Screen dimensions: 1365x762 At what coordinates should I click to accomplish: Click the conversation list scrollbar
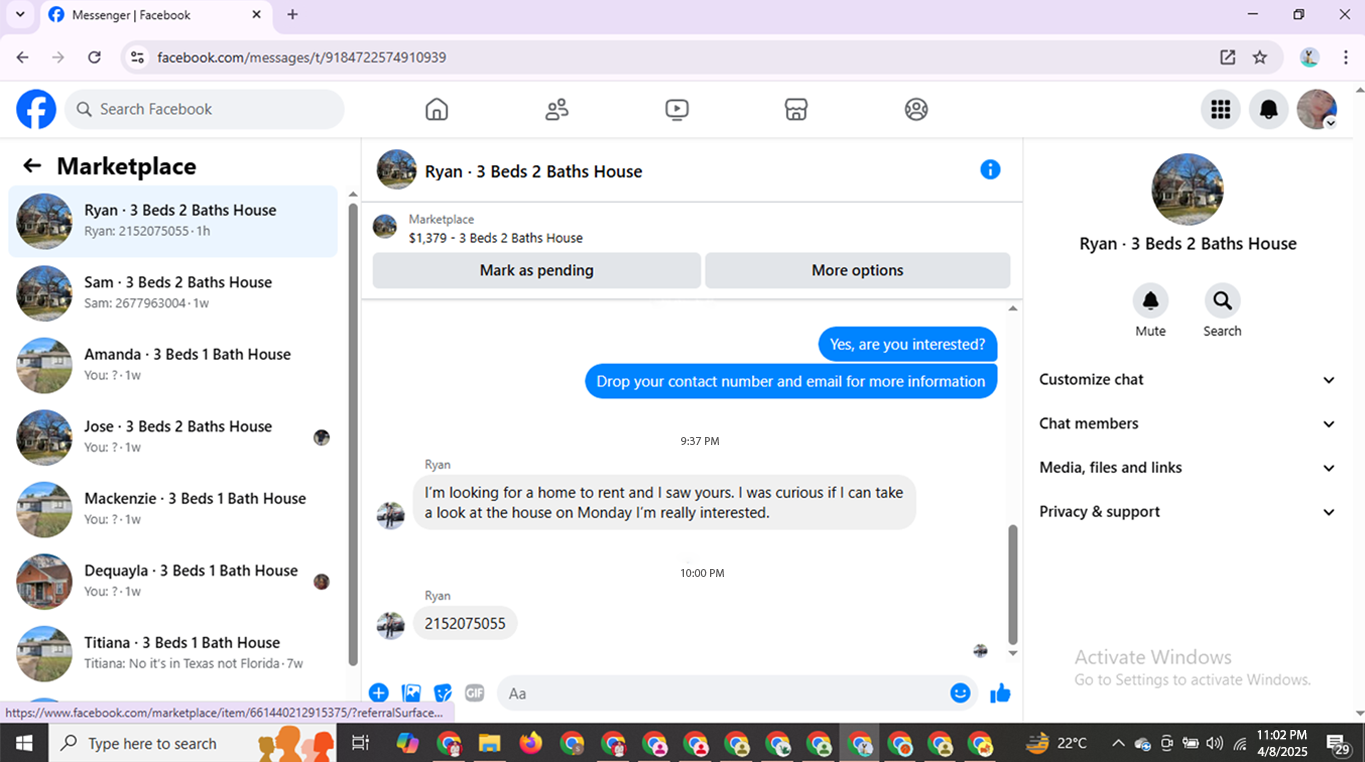click(x=352, y=435)
